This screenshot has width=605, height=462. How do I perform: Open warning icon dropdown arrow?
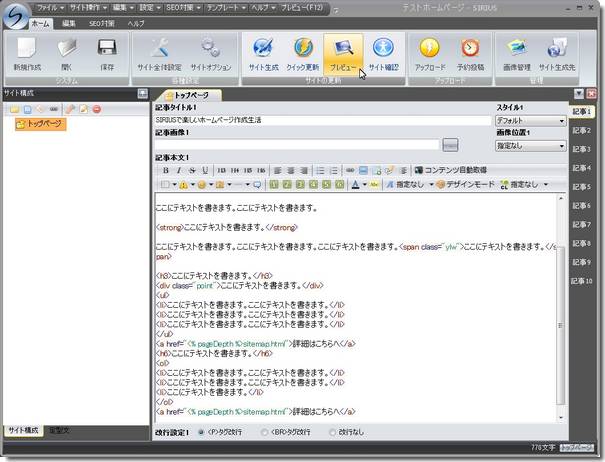point(193,185)
